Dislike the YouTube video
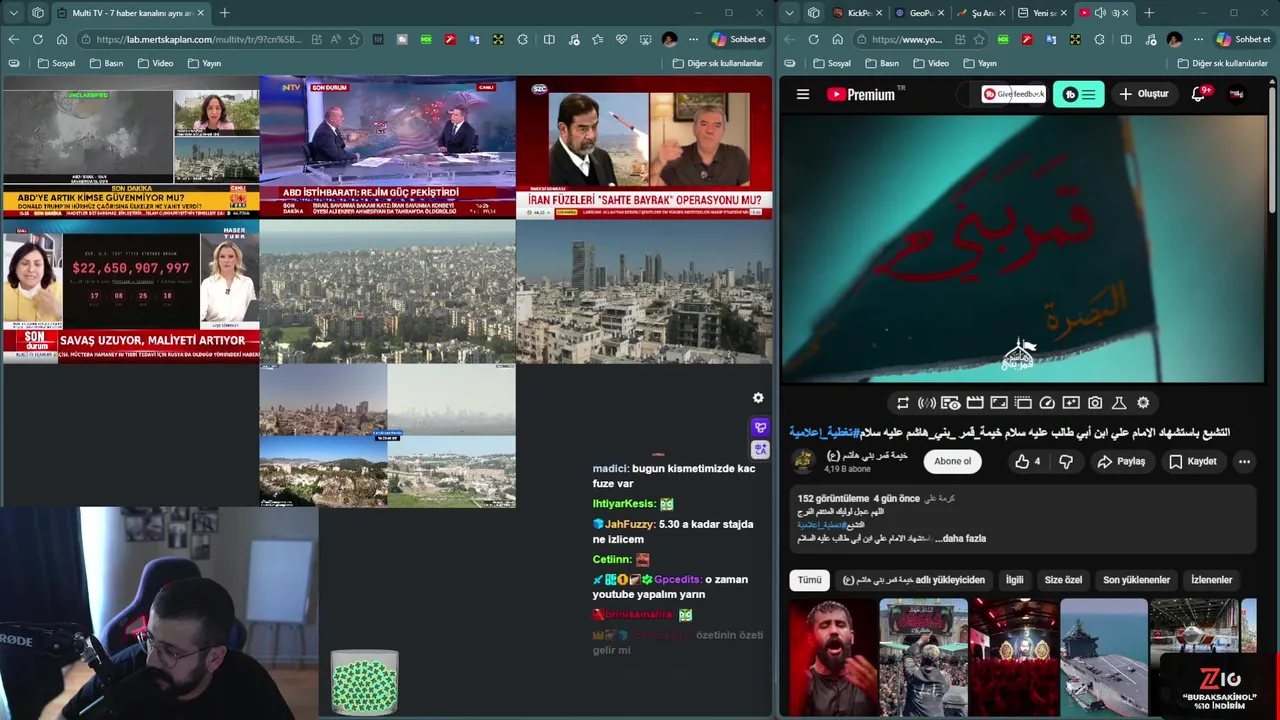This screenshot has width=1280, height=720. coord(1066,461)
